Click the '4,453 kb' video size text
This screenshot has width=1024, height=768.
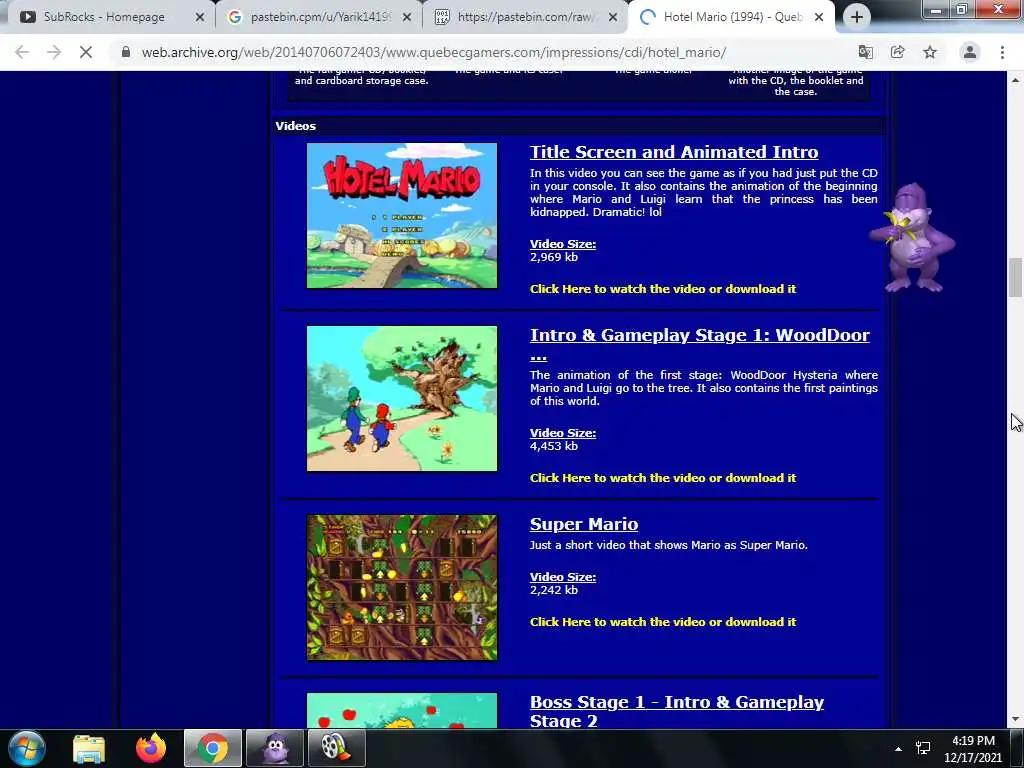(x=554, y=446)
